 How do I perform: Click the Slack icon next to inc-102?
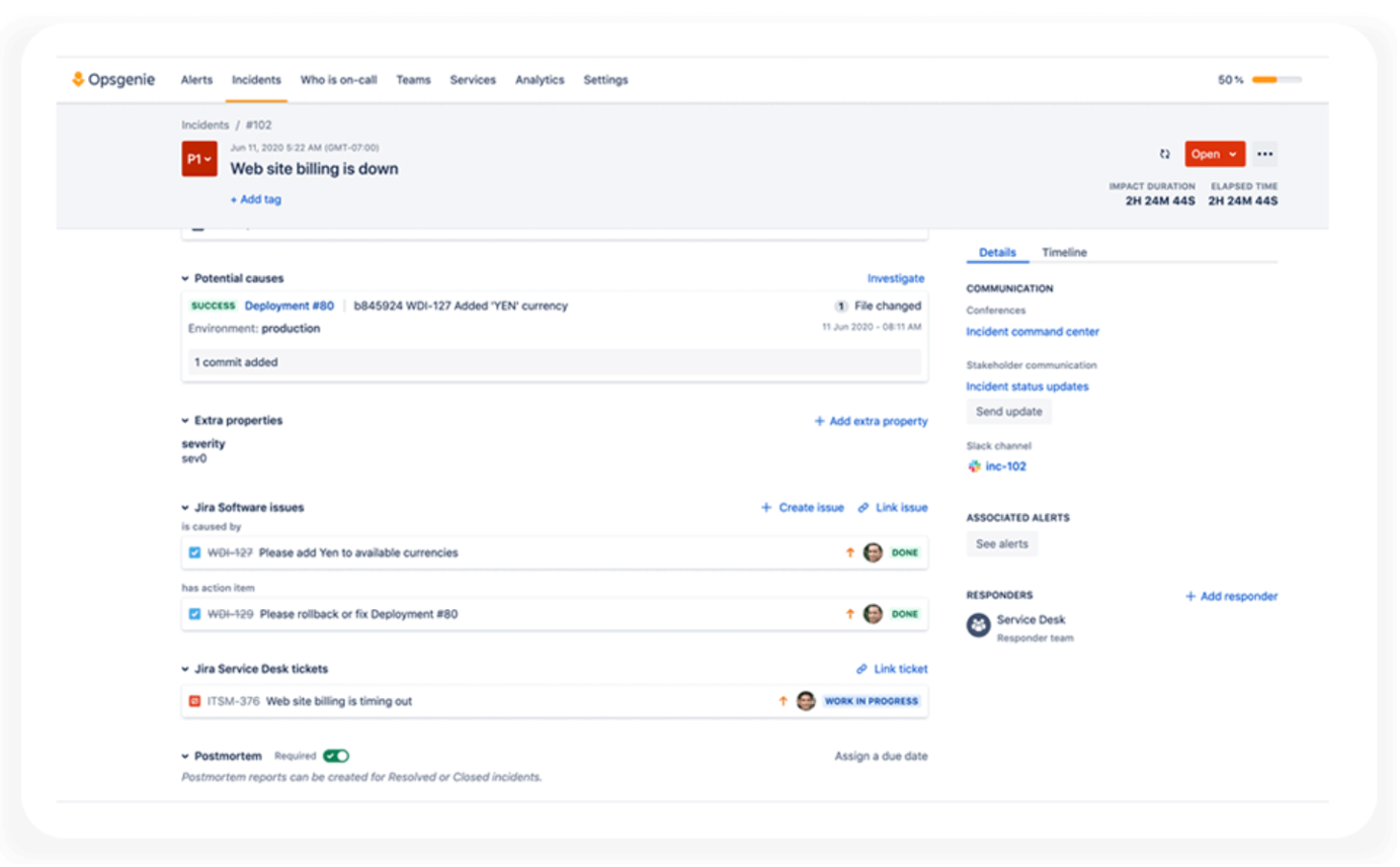point(974,467)
